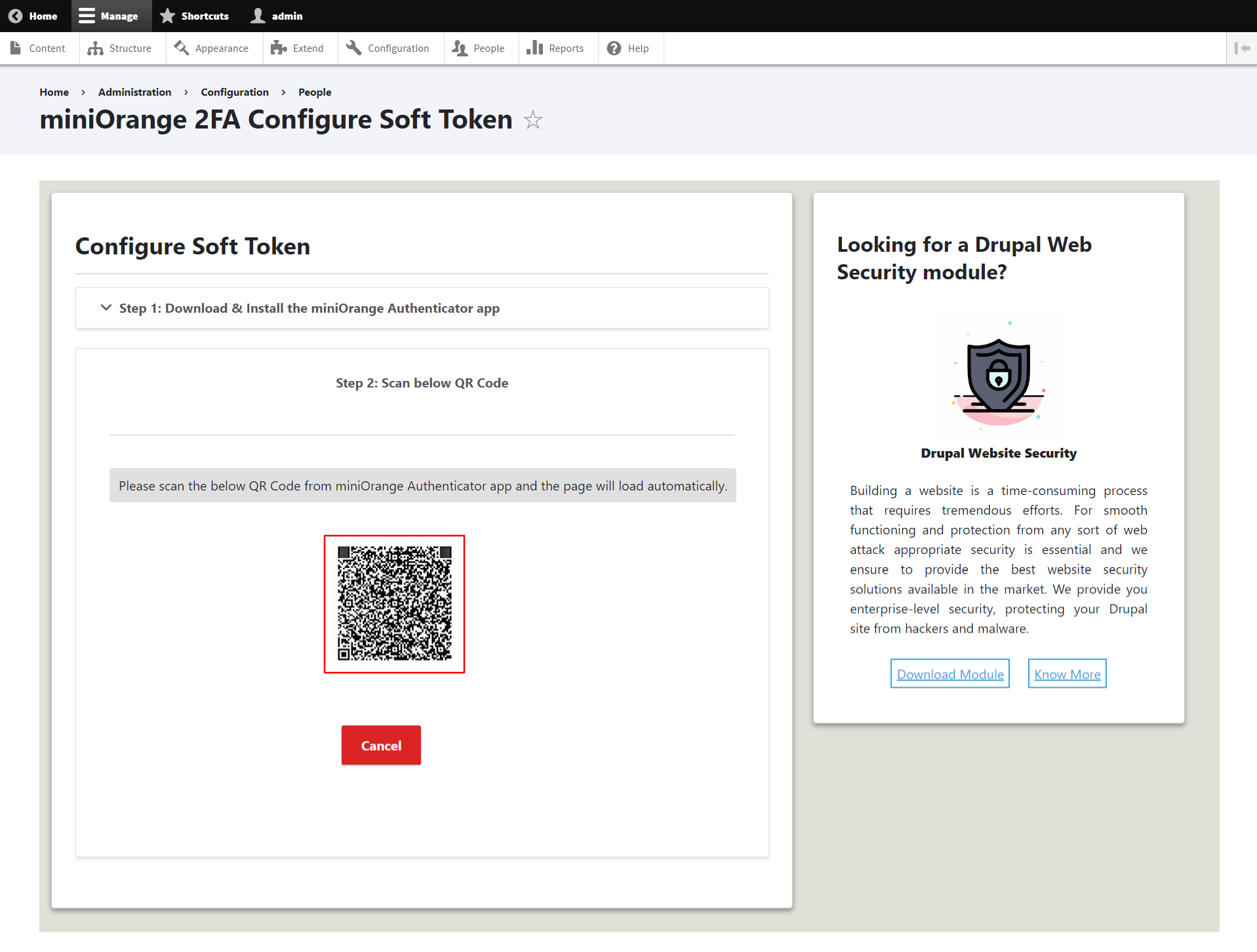Go to Home breadcrumb link
The width and height of the screenshot is (1257, 952).
[x=54, y=92]
